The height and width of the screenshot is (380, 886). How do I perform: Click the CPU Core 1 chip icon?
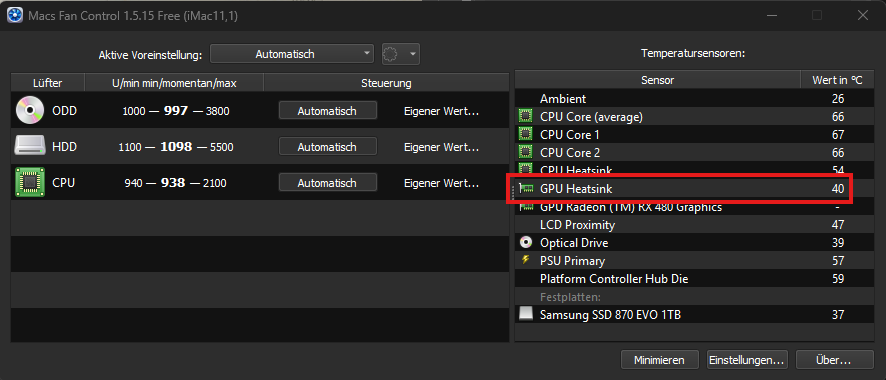tap(525, 135)
